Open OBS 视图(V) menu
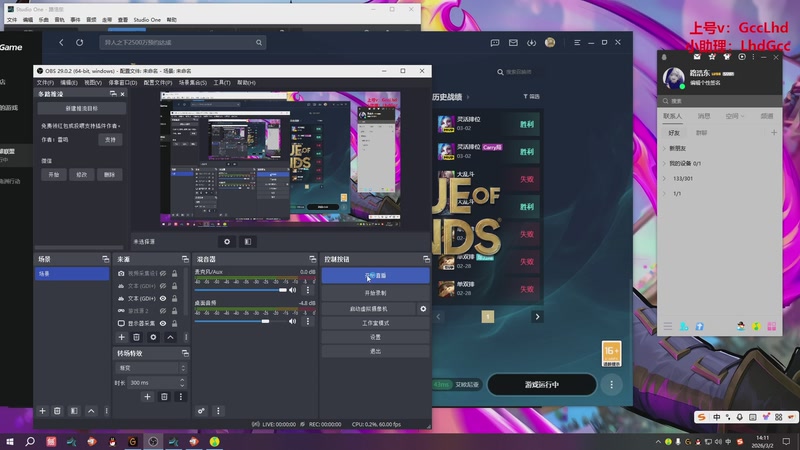This screenshot has width=800, height=450. [93, 83]
